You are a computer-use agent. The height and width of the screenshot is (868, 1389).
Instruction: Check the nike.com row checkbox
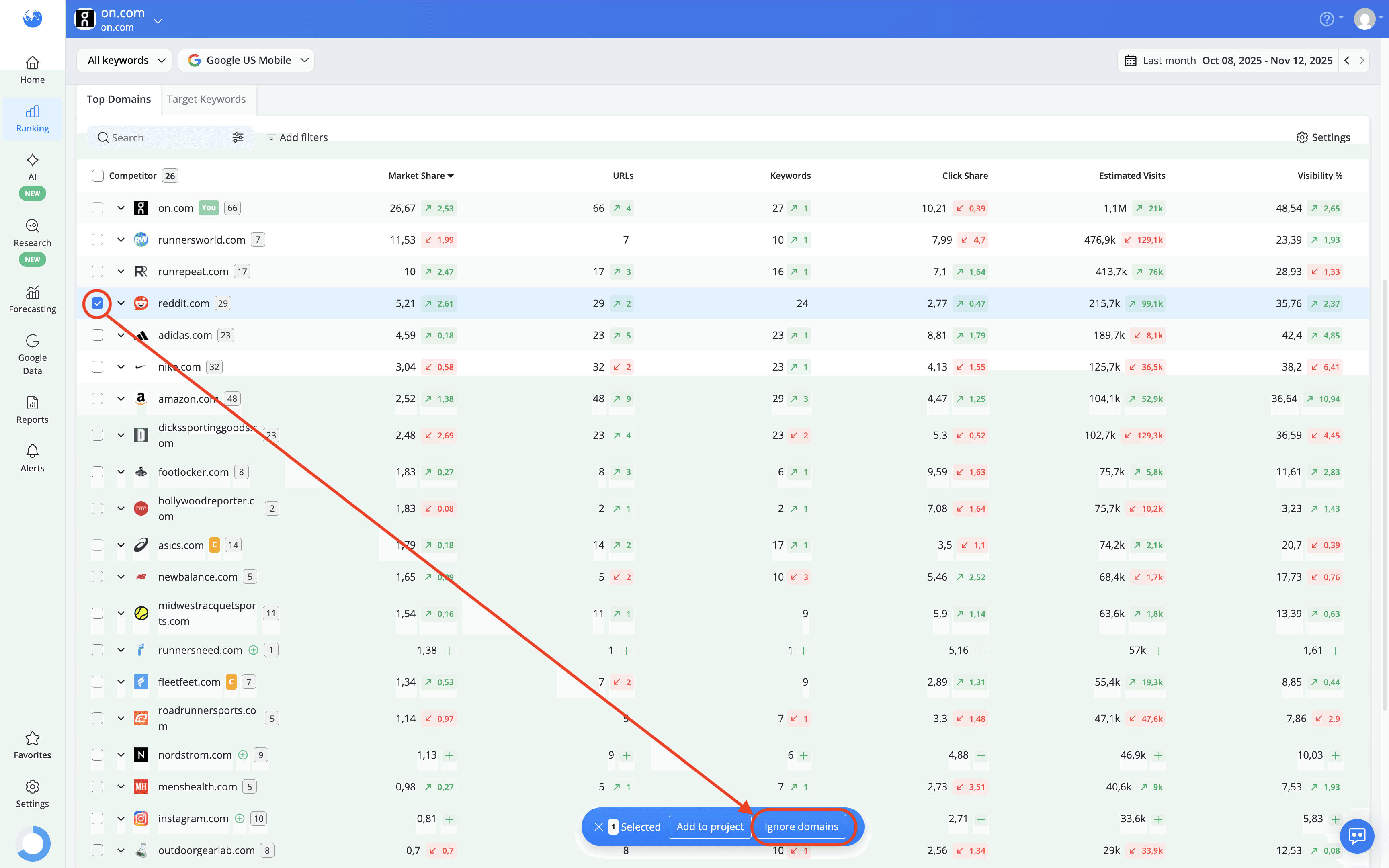pyautogui.click(x=98, y=366)
